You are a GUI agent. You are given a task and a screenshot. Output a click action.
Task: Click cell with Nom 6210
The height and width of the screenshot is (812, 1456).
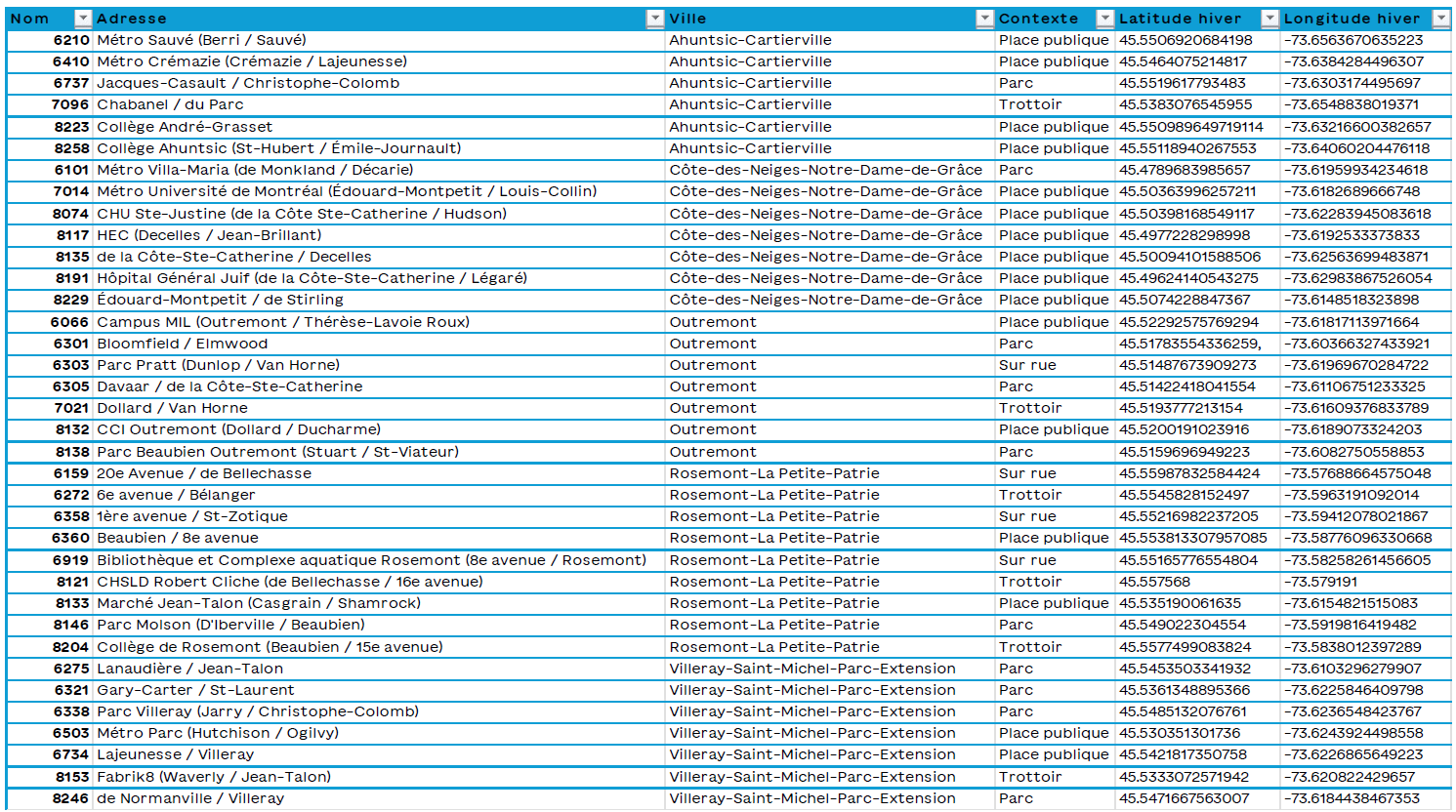point(50,40)
